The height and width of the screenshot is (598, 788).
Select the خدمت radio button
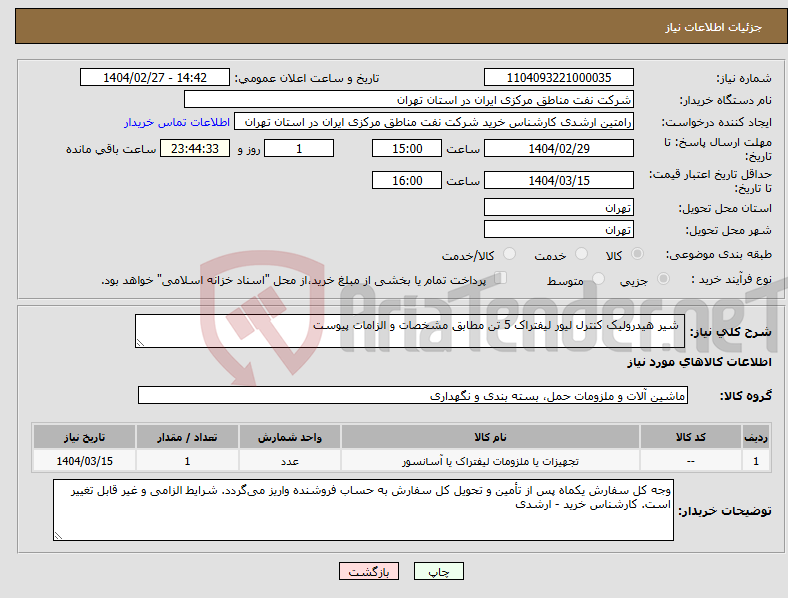(581, 254)
